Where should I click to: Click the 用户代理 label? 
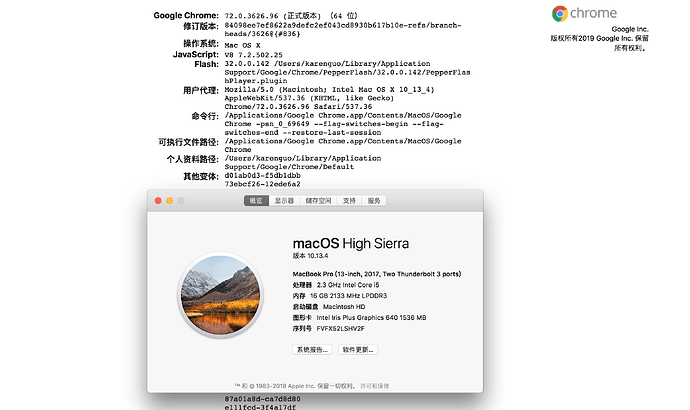[201, 91]
